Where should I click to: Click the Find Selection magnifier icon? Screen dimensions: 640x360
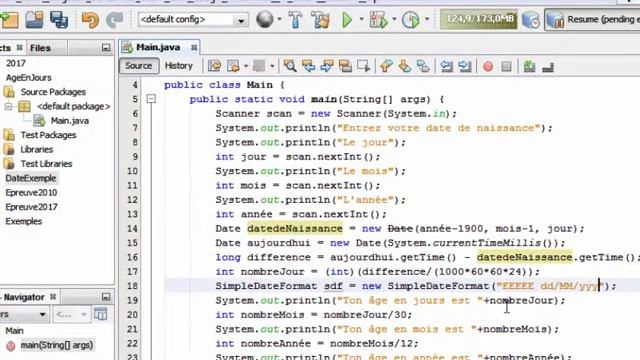[x=290, y=66]
